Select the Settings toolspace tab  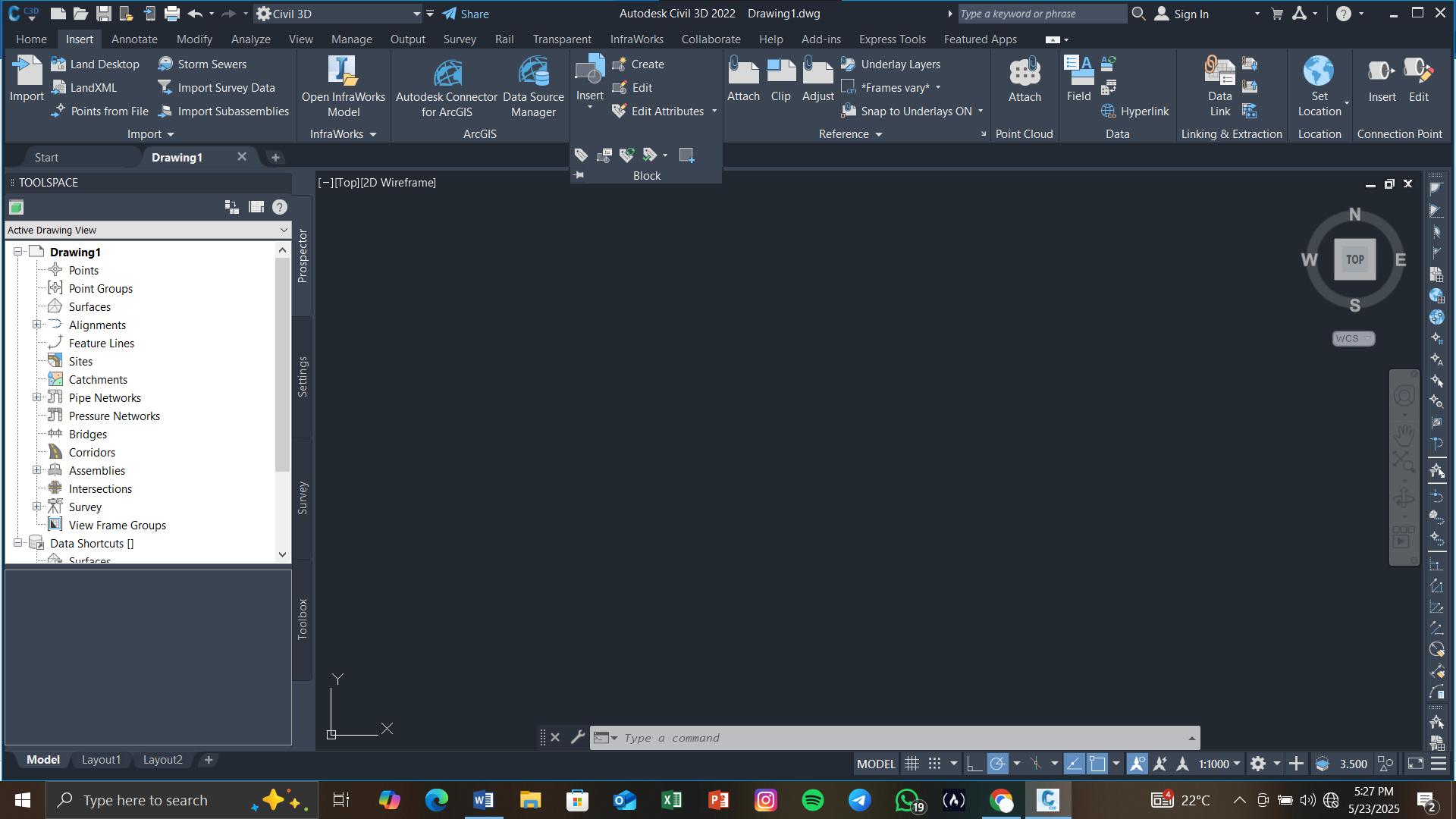[303, 377]
